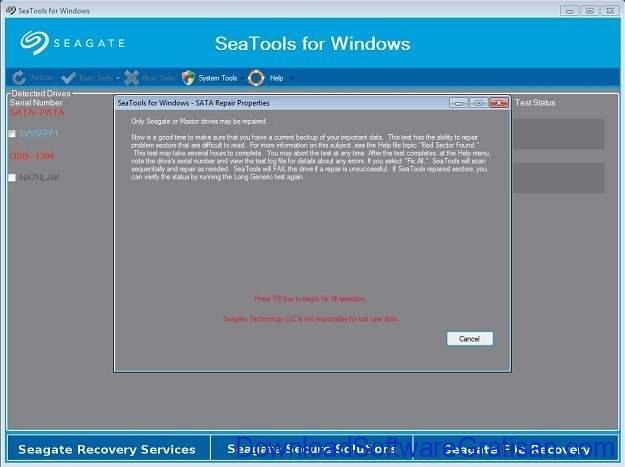Click the Help lifebuoy icon
Screen dimensions: 625x467
(256, 78)
